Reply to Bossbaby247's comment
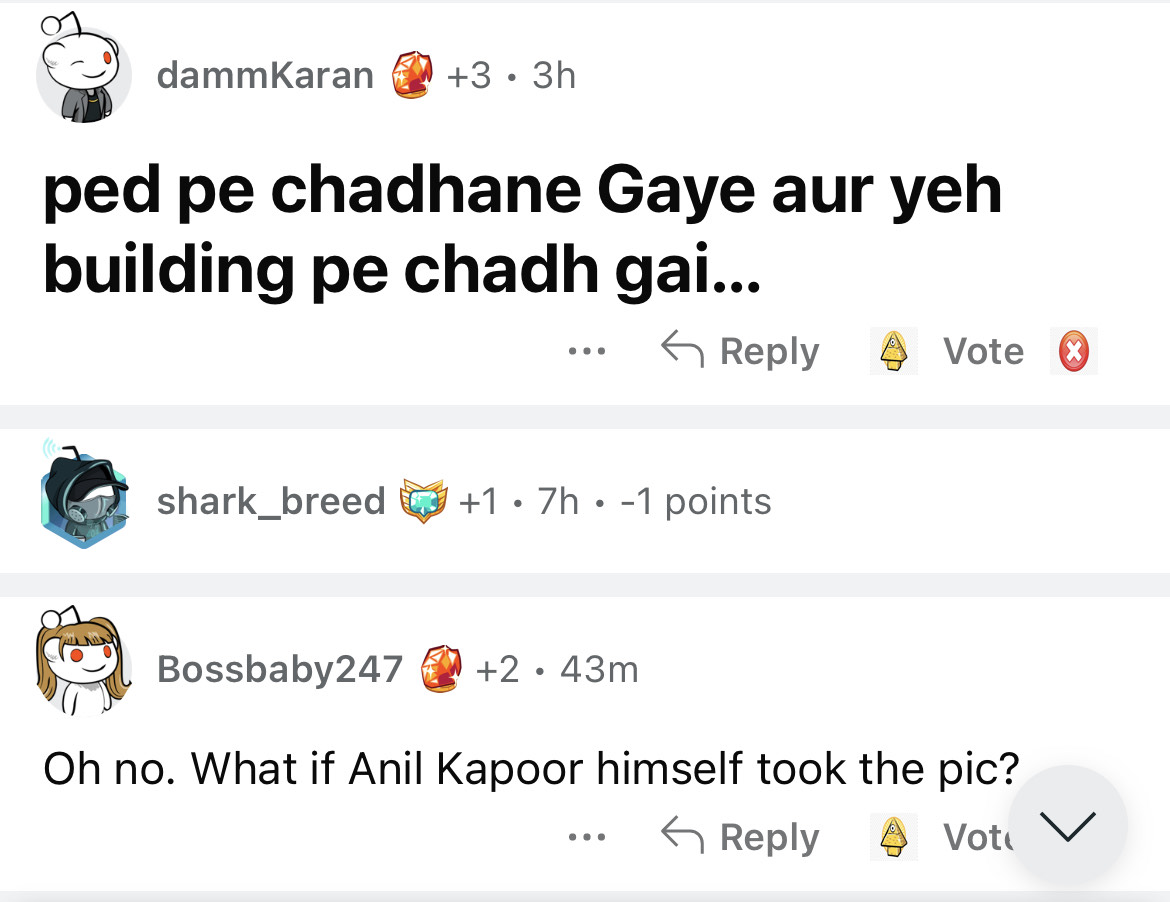 [x=741, y=837]
